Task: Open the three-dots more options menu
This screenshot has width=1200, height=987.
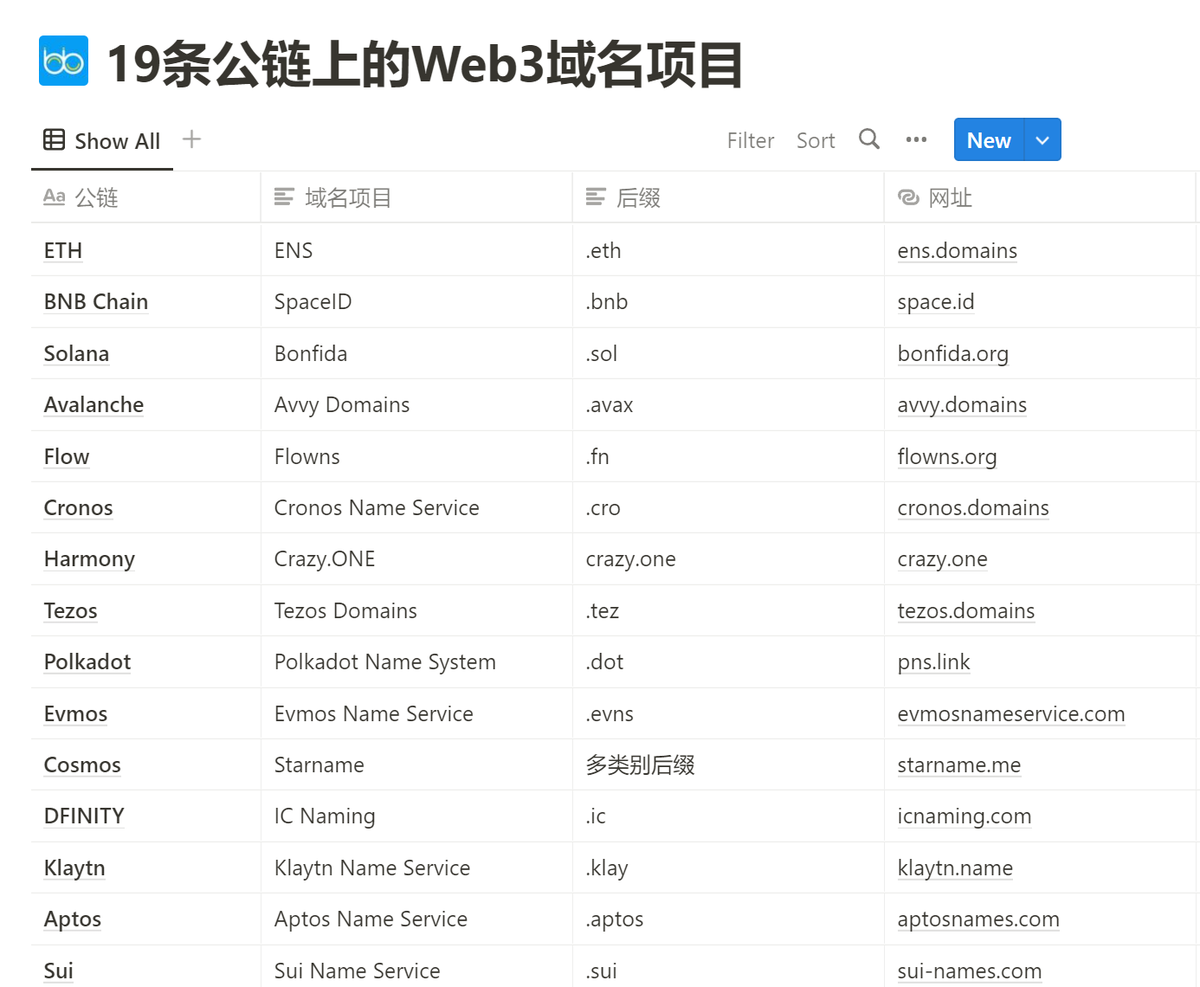Action: pos(916,140)
